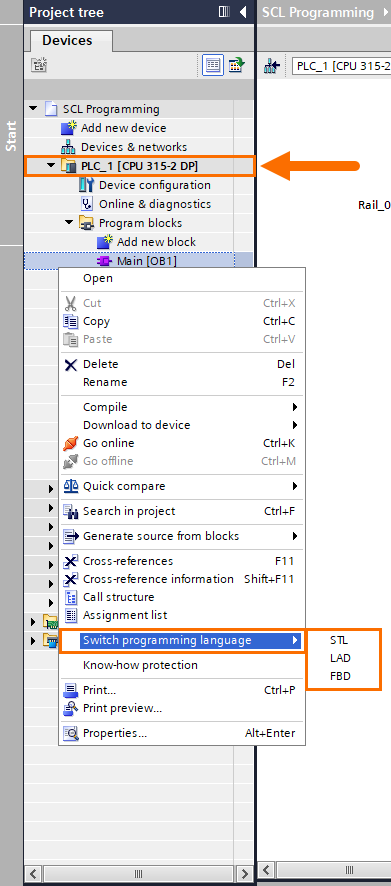Click the Call structure icon

[71, 597]
